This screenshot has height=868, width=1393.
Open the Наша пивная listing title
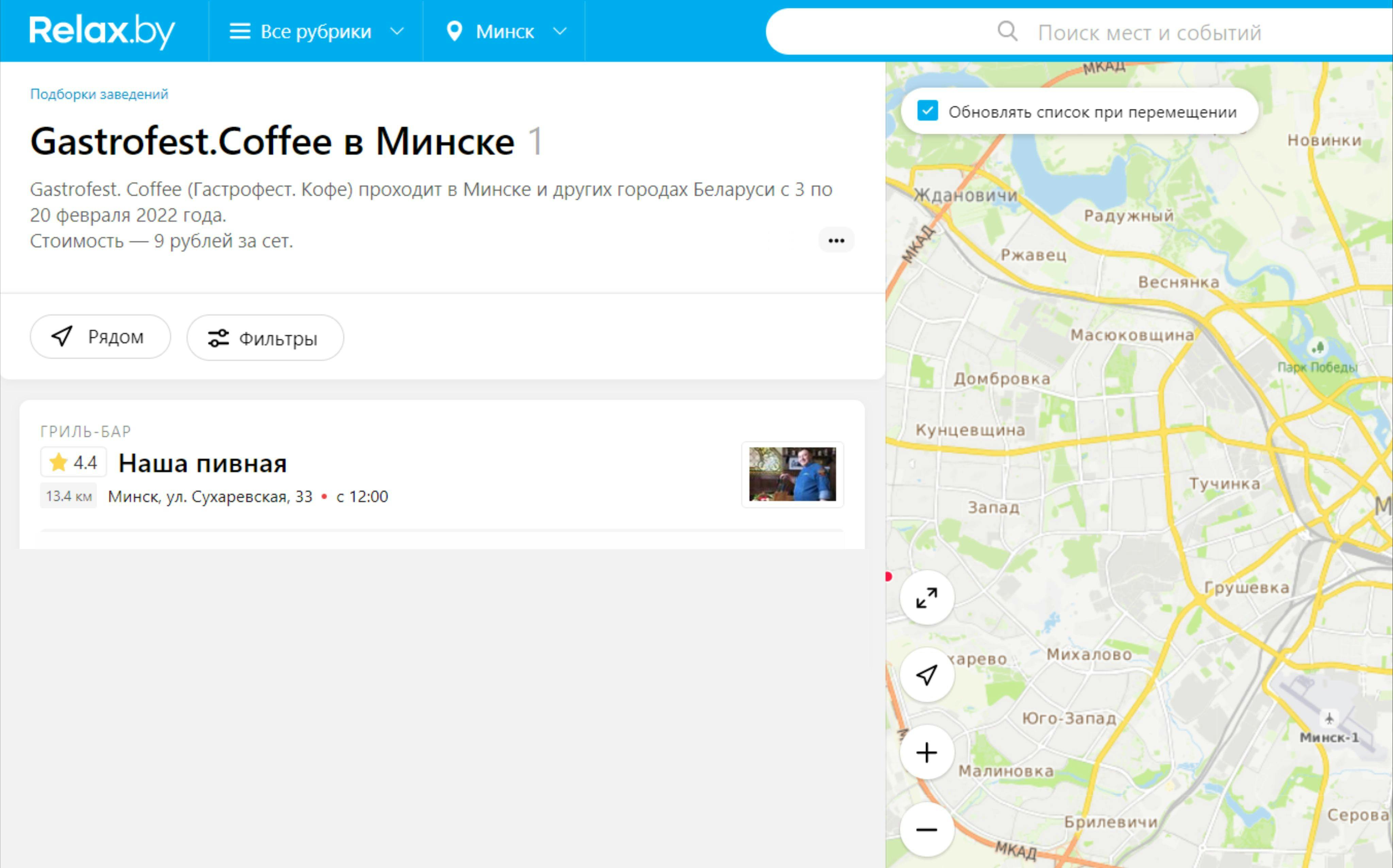point(202,463)
